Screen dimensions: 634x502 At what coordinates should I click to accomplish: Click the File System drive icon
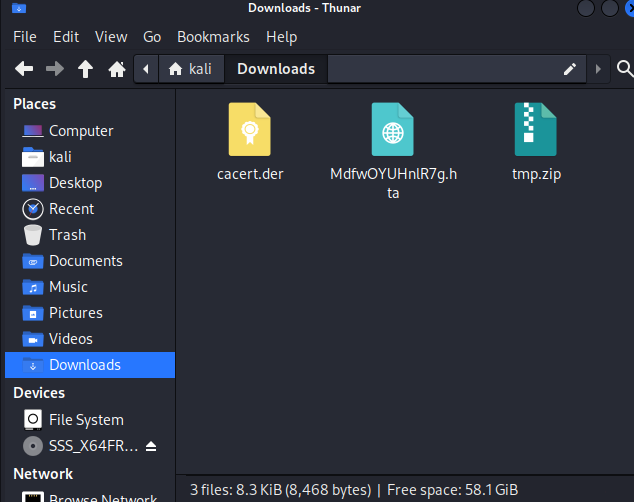click(x=33, y=420)
